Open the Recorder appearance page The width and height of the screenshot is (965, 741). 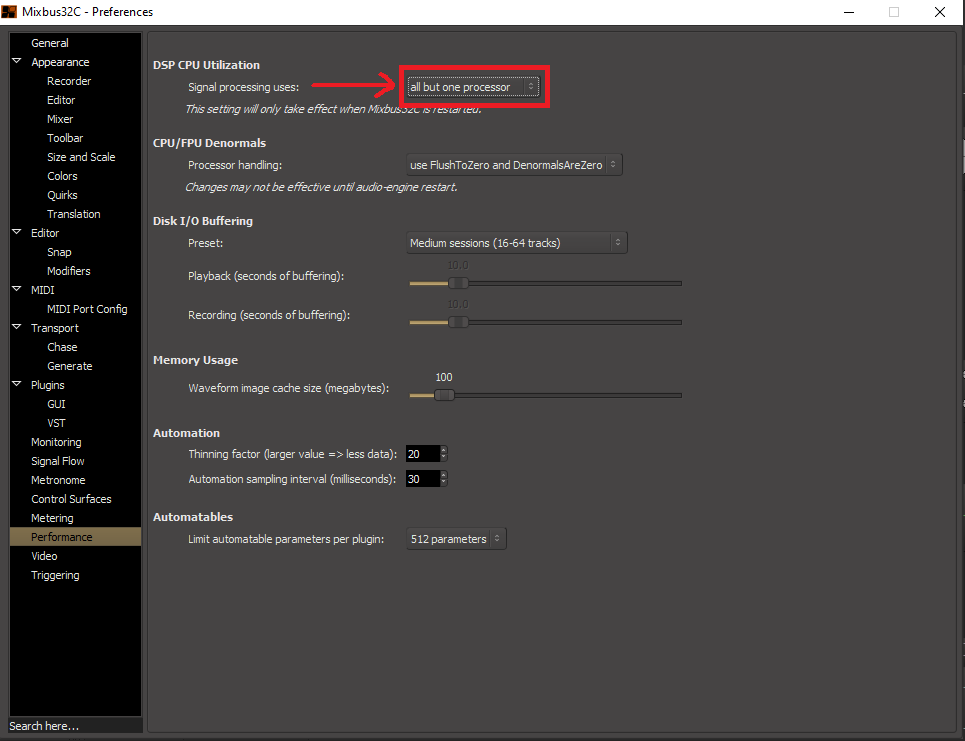pyautogui.click(x=69, y=81)
